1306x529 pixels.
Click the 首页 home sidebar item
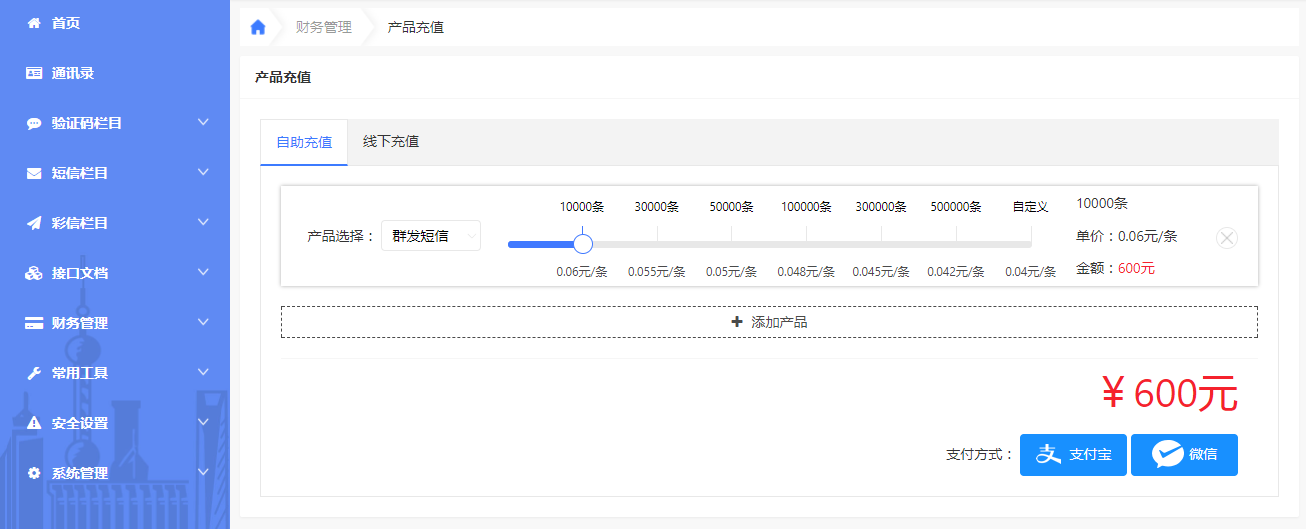[65, 23]
